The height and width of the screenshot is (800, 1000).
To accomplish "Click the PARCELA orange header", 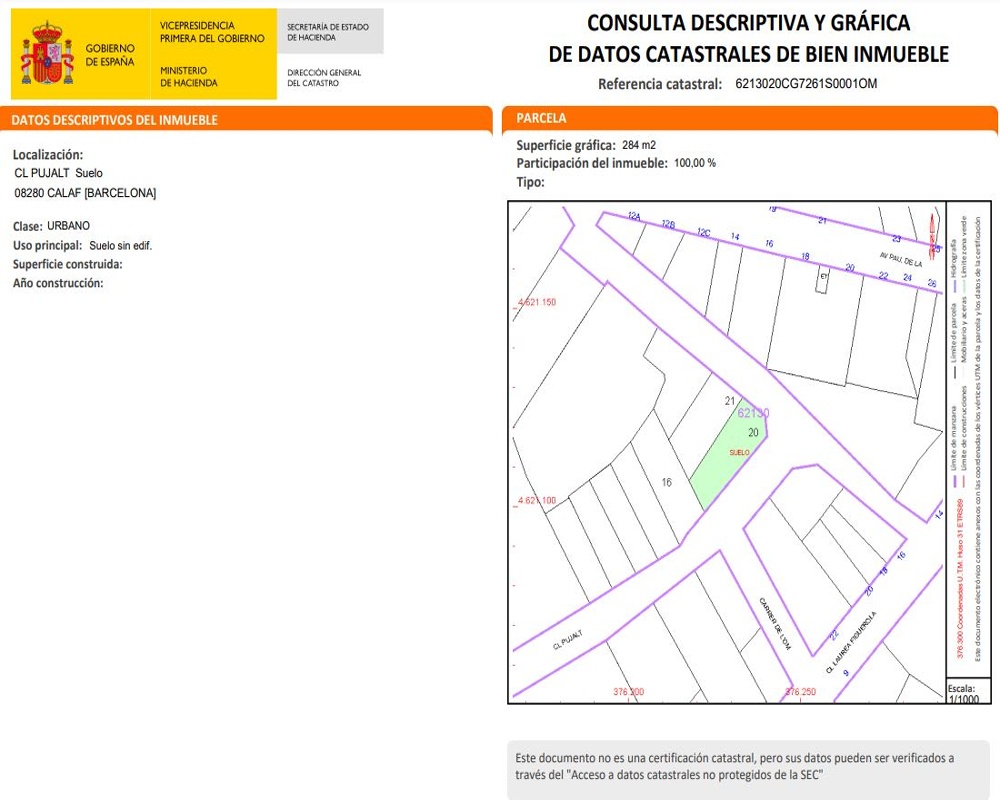I will pyautogui.click(x=749, y=118).
